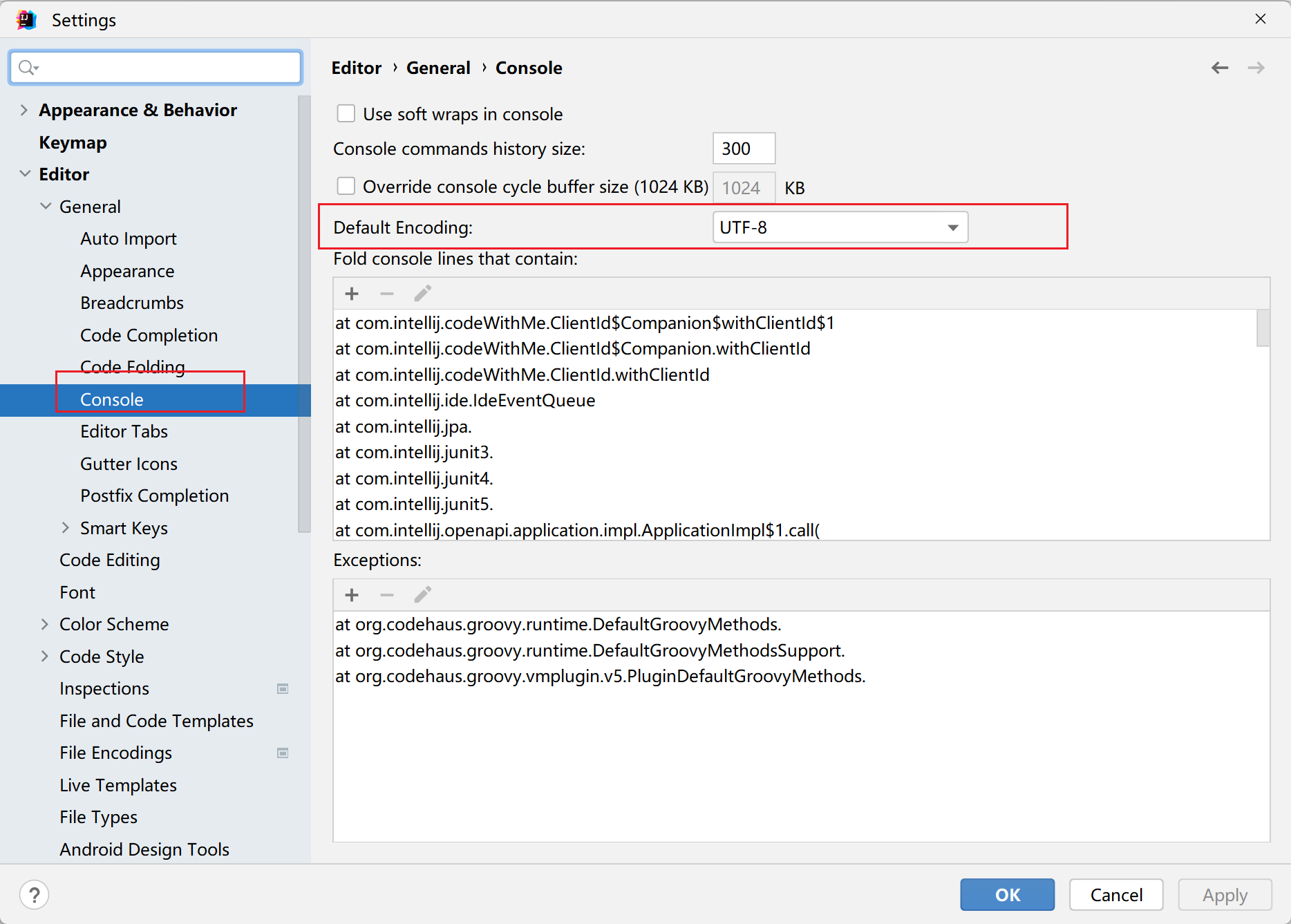
Task: Open help via the question mark icon
Action: coord(35,895)
